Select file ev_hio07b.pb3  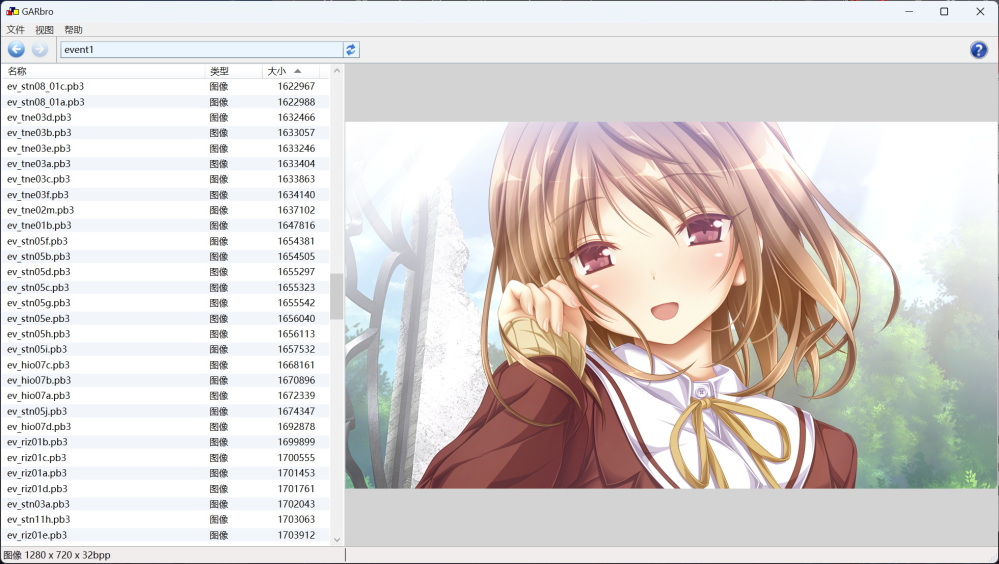click(165, 380)
